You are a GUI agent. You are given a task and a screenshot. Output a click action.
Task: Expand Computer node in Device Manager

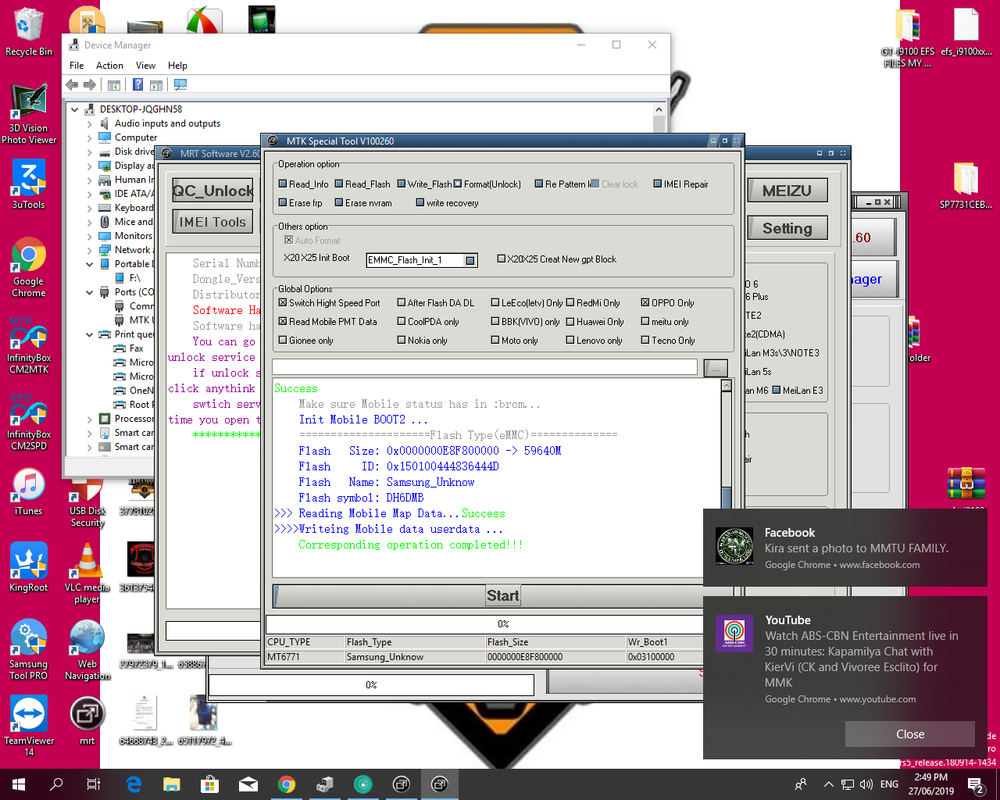tap(89, 138)
